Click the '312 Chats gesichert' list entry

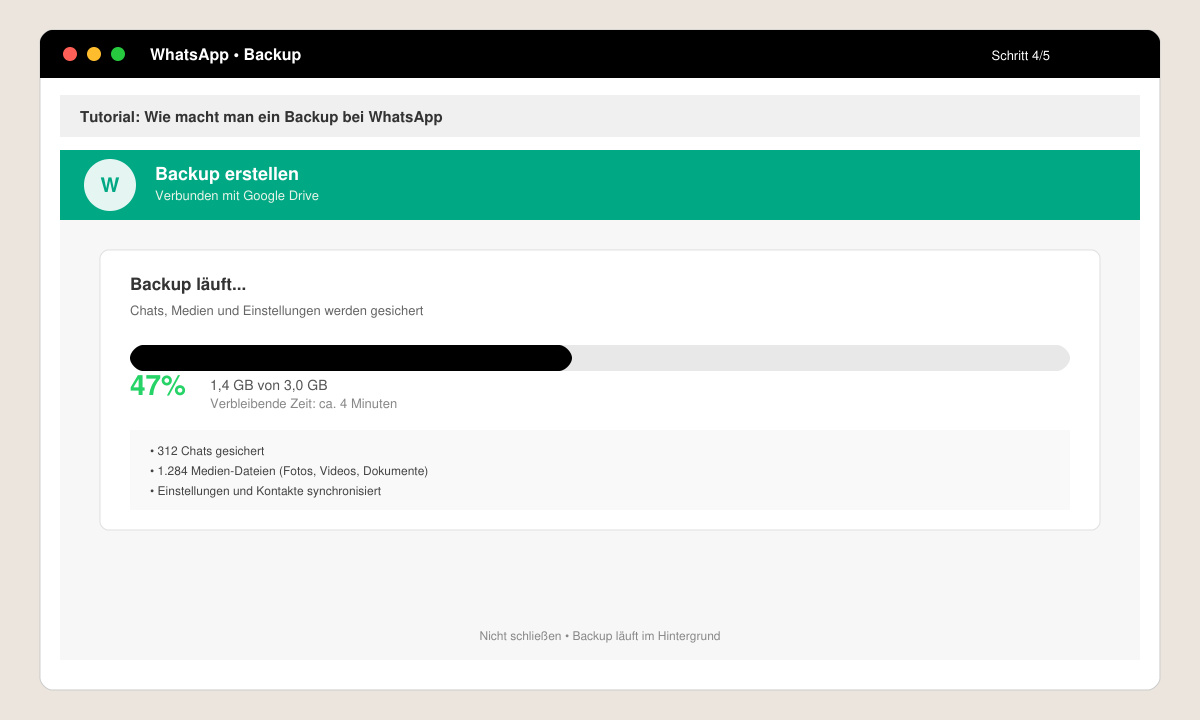(x=207, y=451)
